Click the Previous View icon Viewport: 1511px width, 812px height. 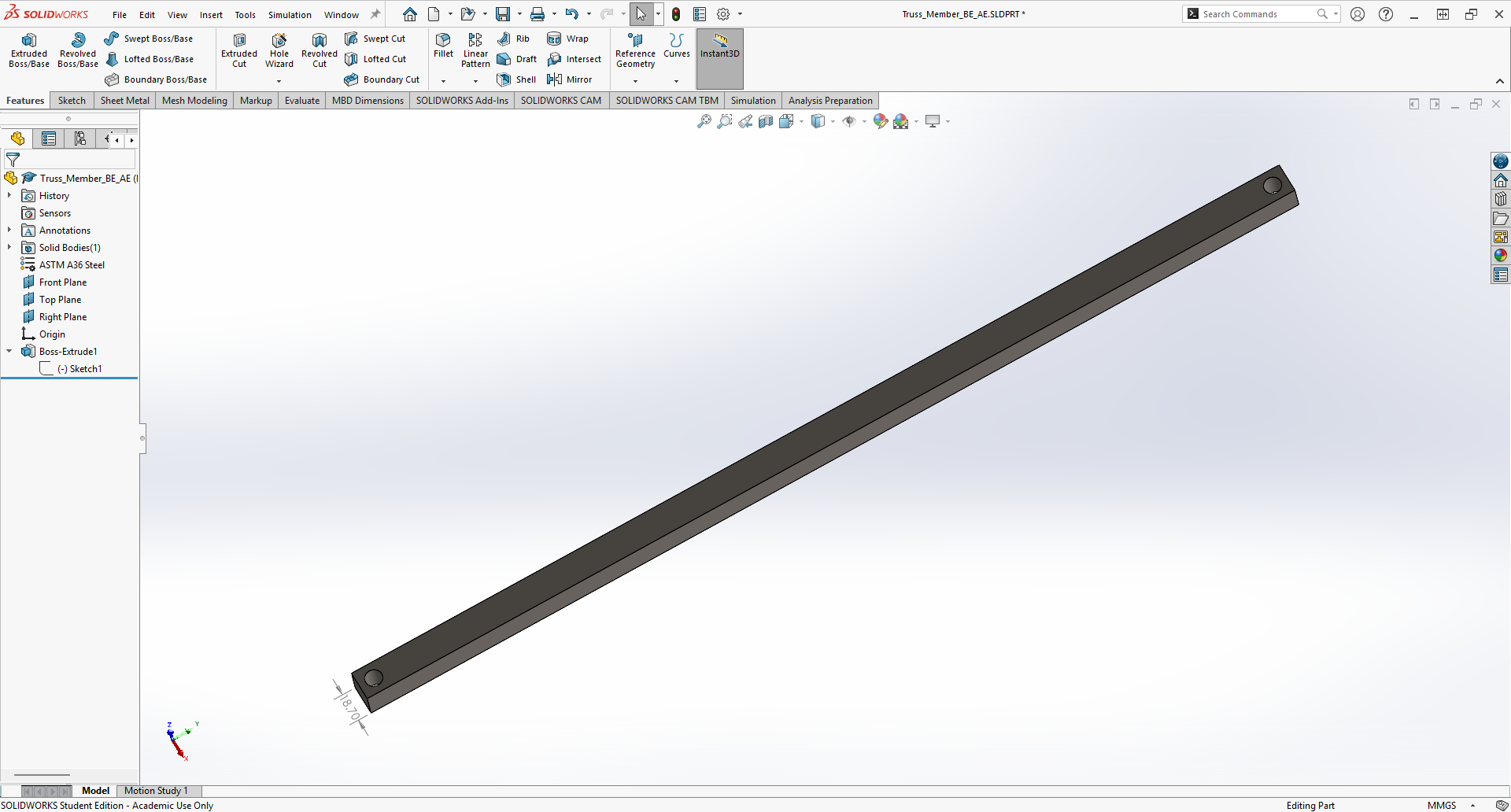pos(745,121)
